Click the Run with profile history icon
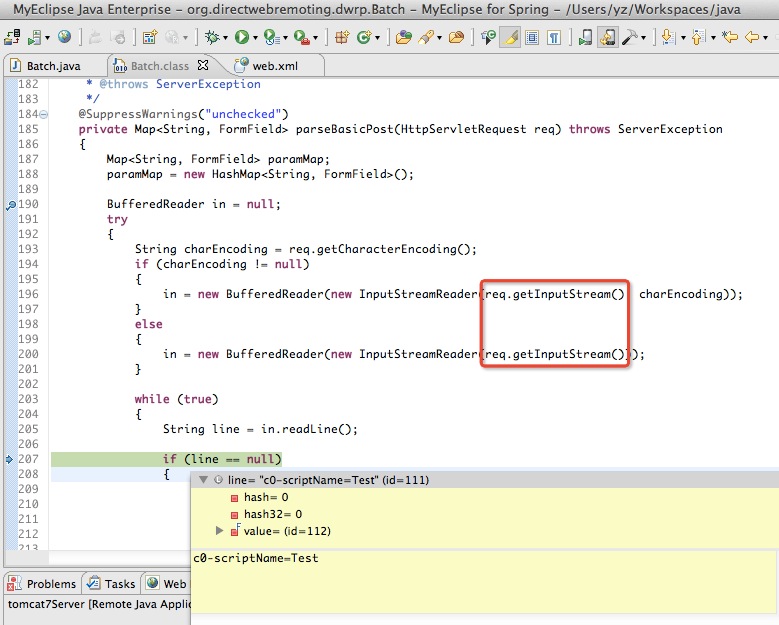Viewport: 779px width, 625px height. click(271, 37)
